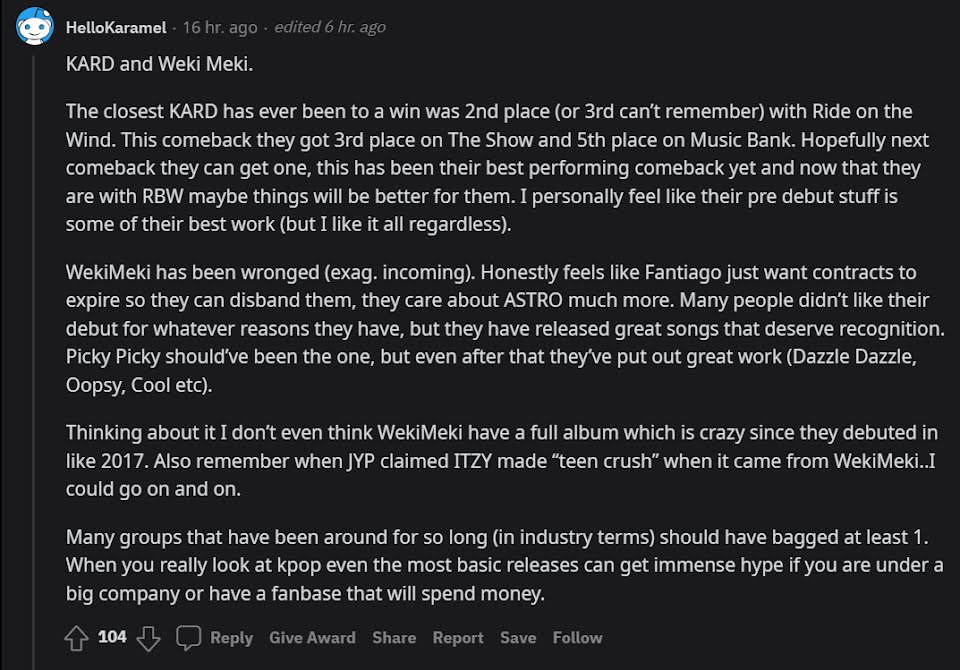
Task: Report this comment
Action: click(458, 638)
